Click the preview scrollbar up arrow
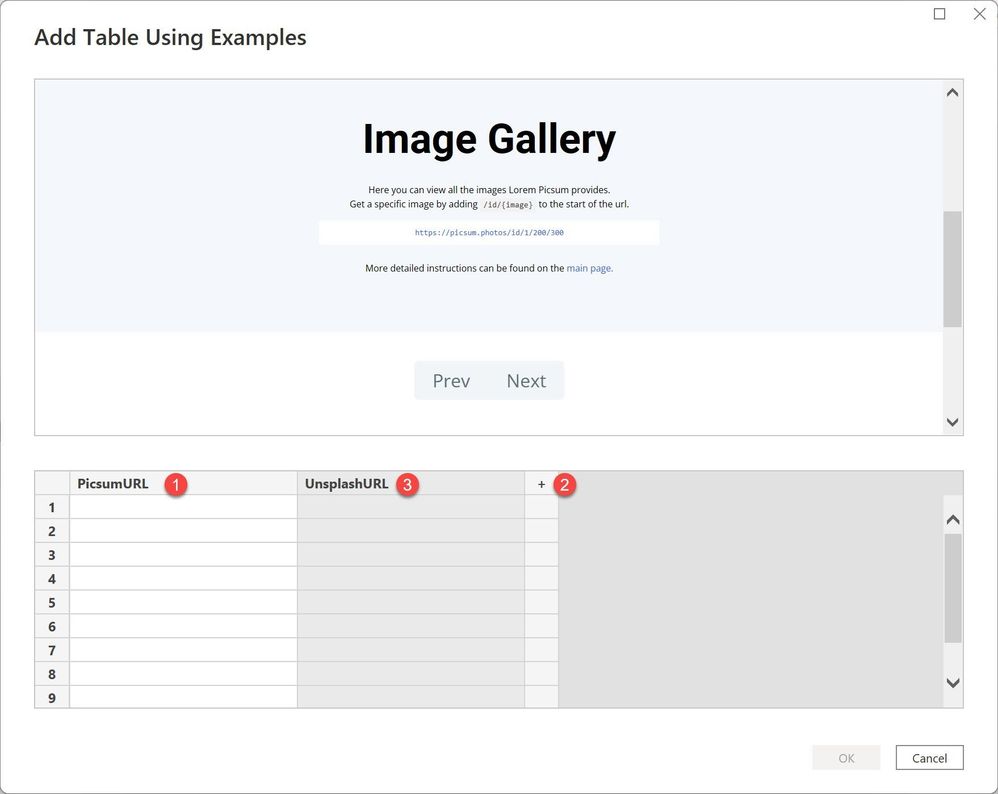 pos(952,93)
